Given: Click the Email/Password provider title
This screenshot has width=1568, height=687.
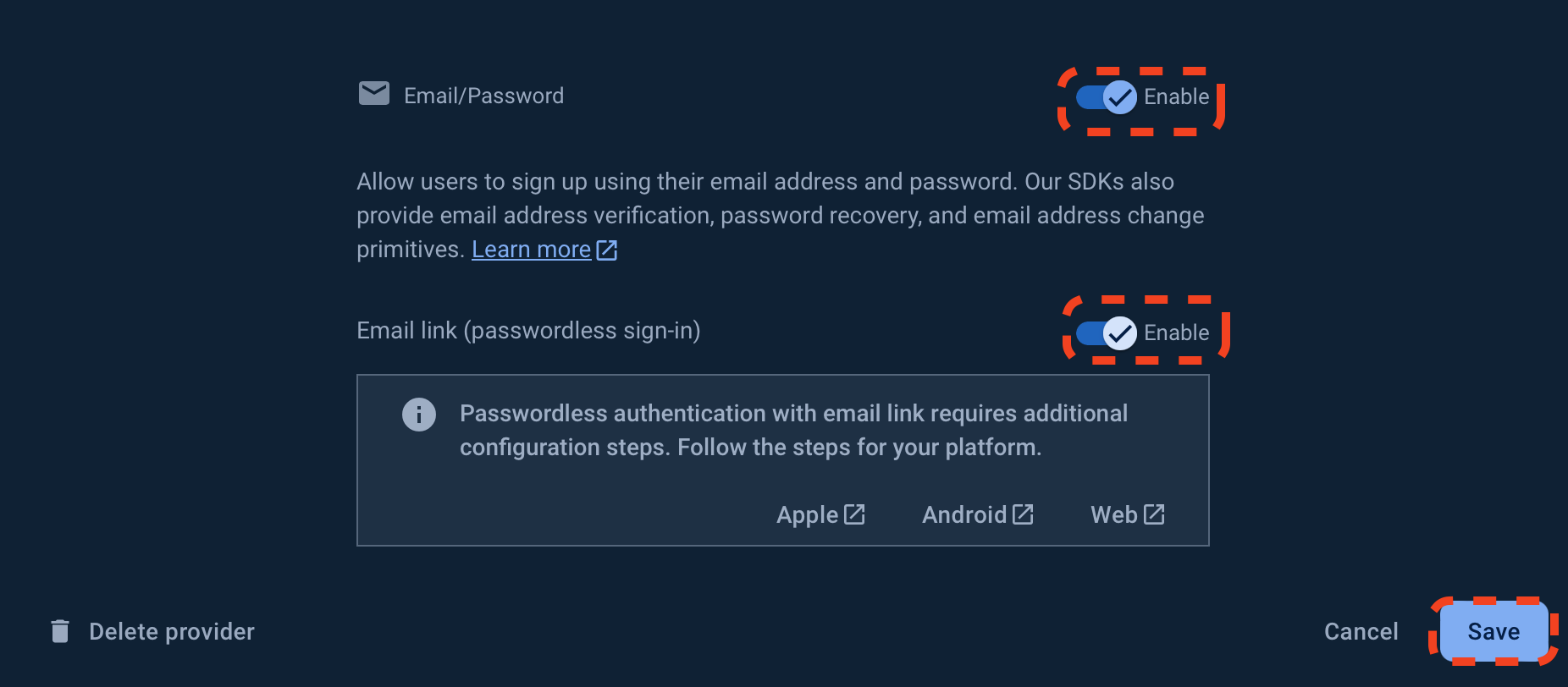Looking at the screenshot, I should [483, 96].
